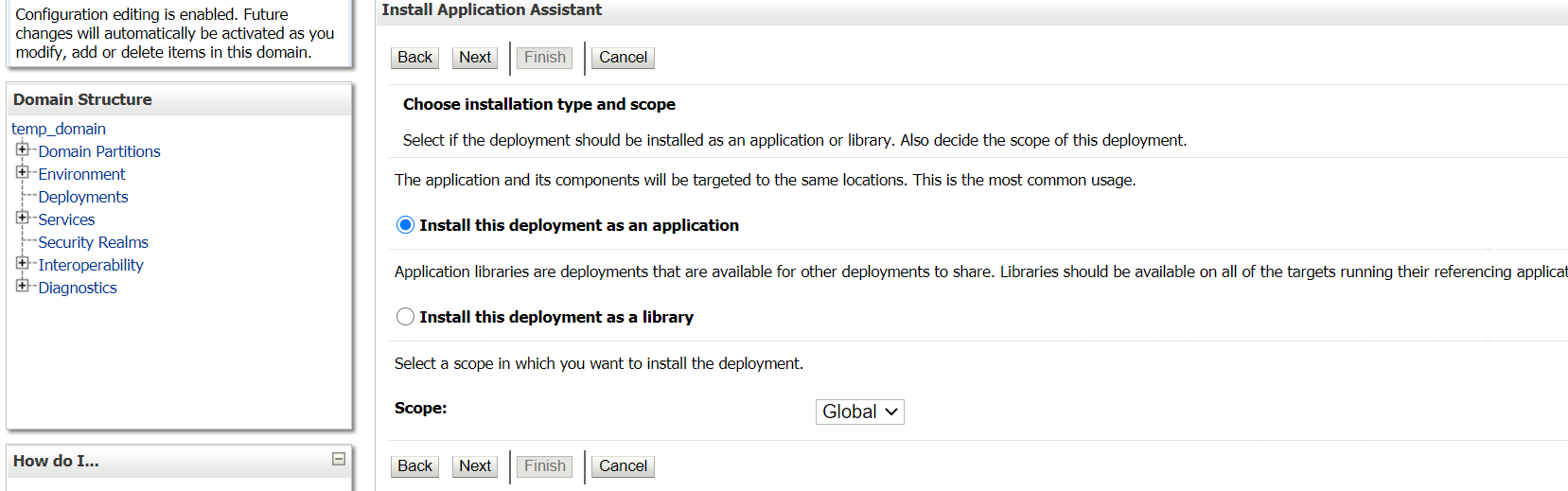Collapse the How do I panel
The image size is (1568, 491).
tap(339, 459)
